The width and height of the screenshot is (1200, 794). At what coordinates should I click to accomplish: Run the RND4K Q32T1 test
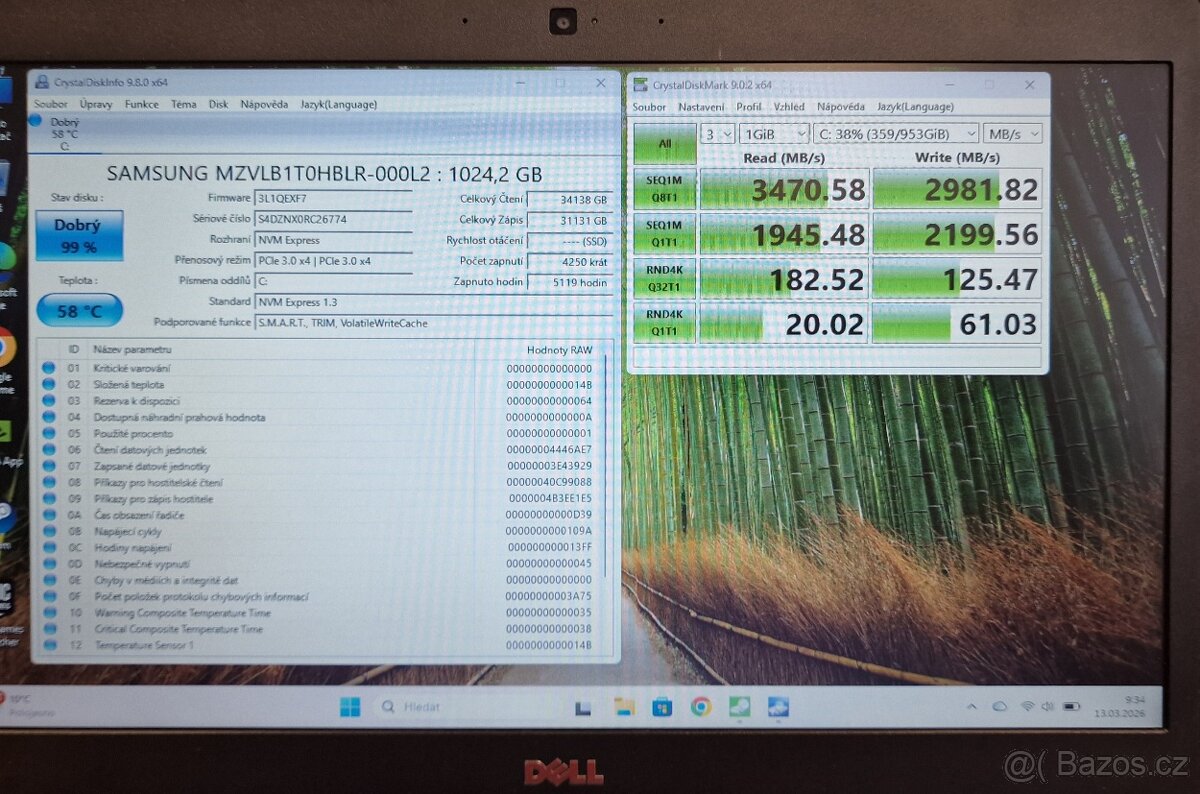(664, 278)
